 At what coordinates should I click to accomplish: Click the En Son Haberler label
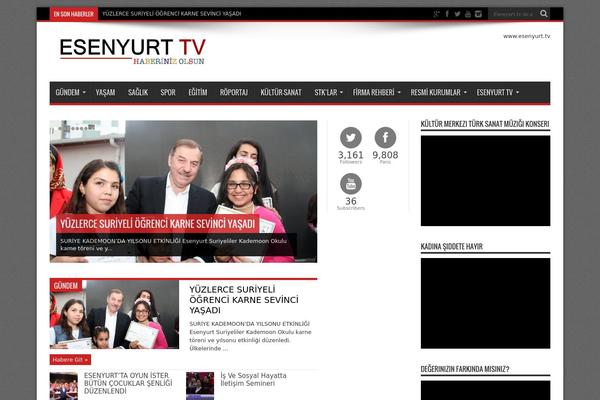(x=73, y=14)
